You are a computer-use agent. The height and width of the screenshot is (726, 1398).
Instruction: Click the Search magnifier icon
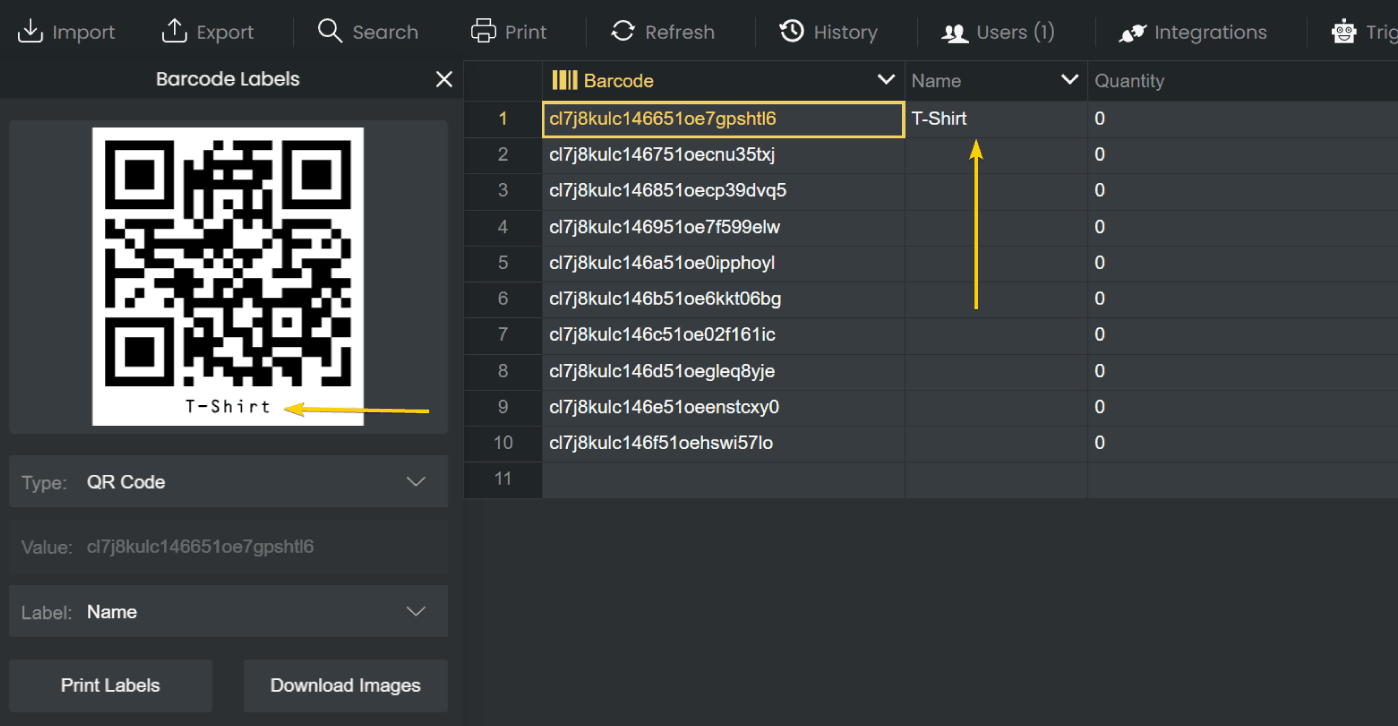(x=330, y=31)
